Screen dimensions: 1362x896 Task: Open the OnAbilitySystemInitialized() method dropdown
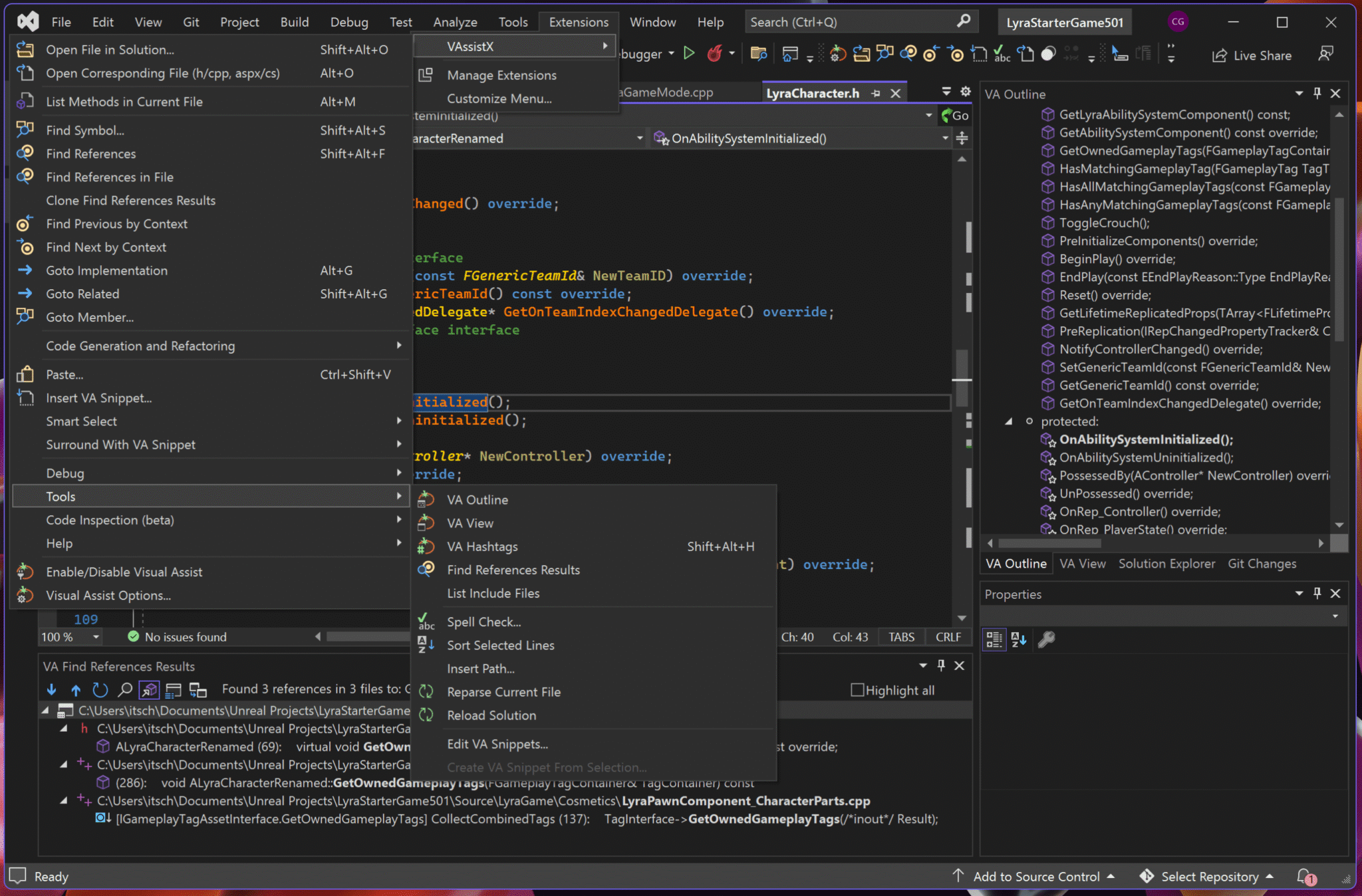[x=945, y=138]
